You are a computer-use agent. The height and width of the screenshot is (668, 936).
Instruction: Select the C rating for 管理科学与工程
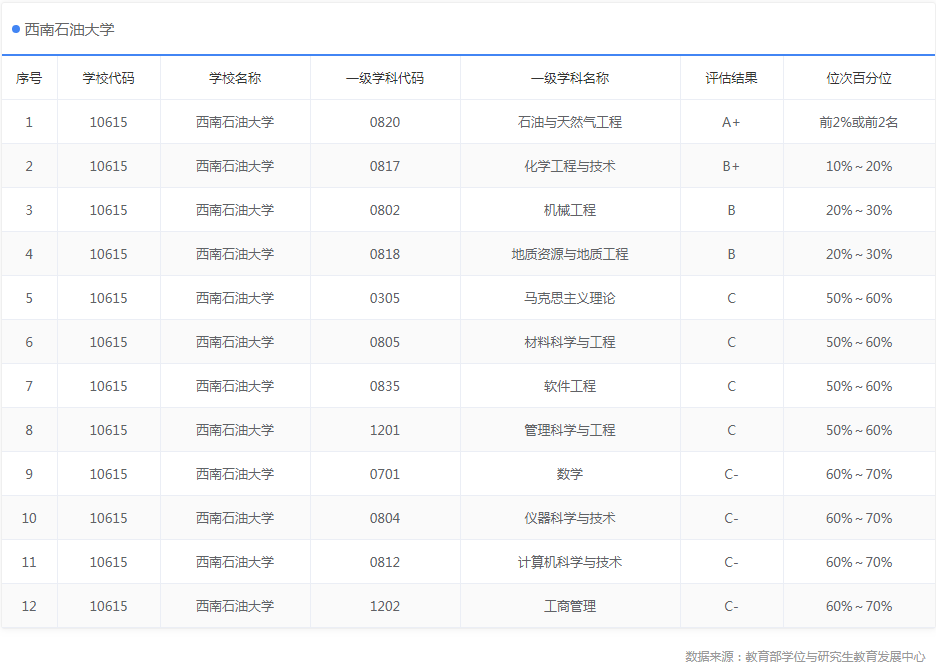click(x=731, y=429)
